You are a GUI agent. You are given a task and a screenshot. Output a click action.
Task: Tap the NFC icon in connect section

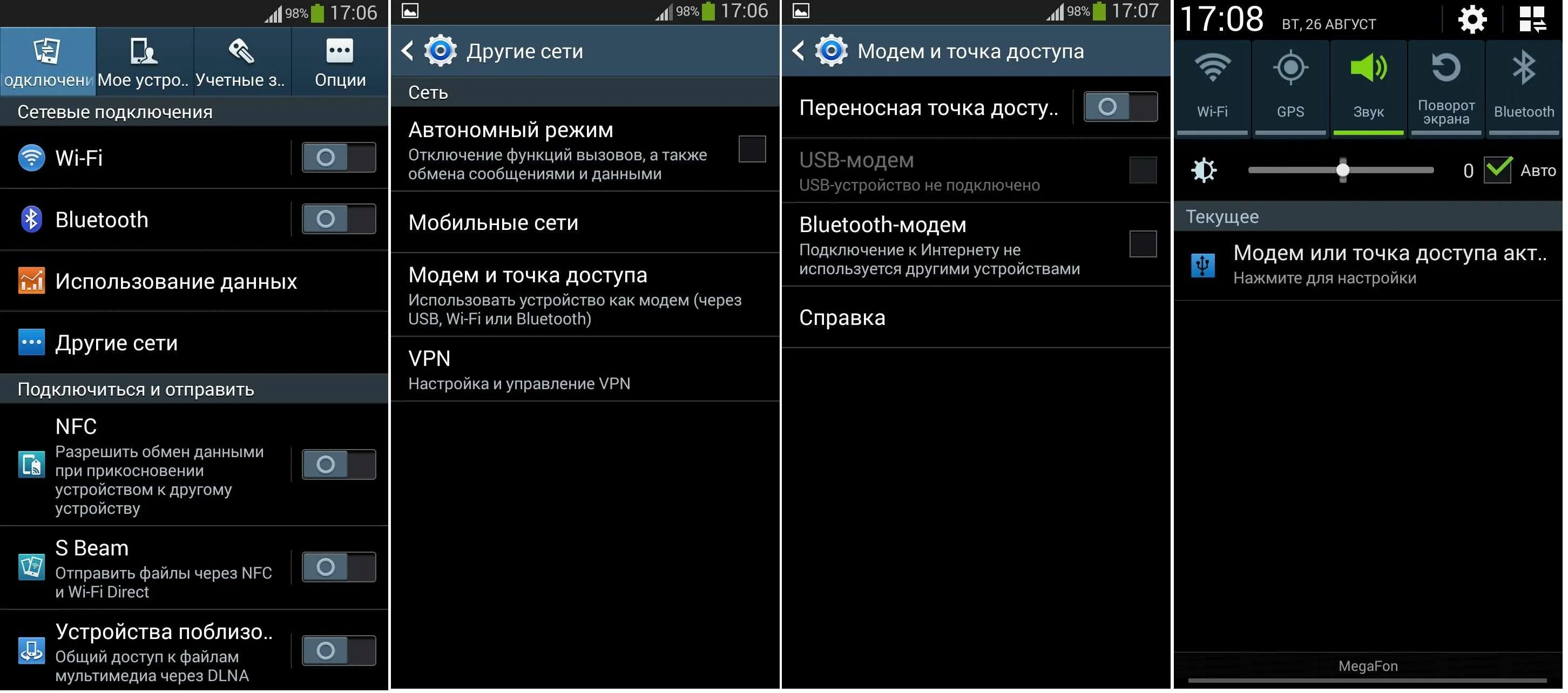click(x=29, y=464)
